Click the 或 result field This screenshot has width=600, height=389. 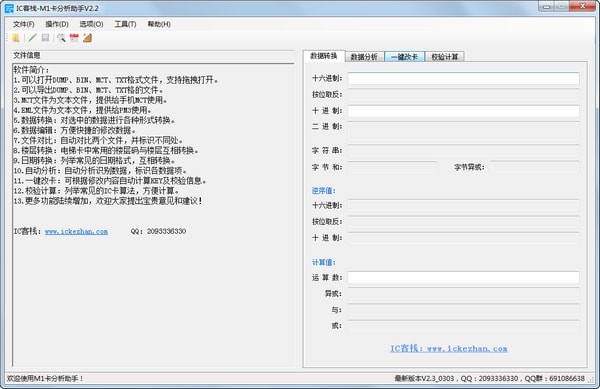(463, 326)
